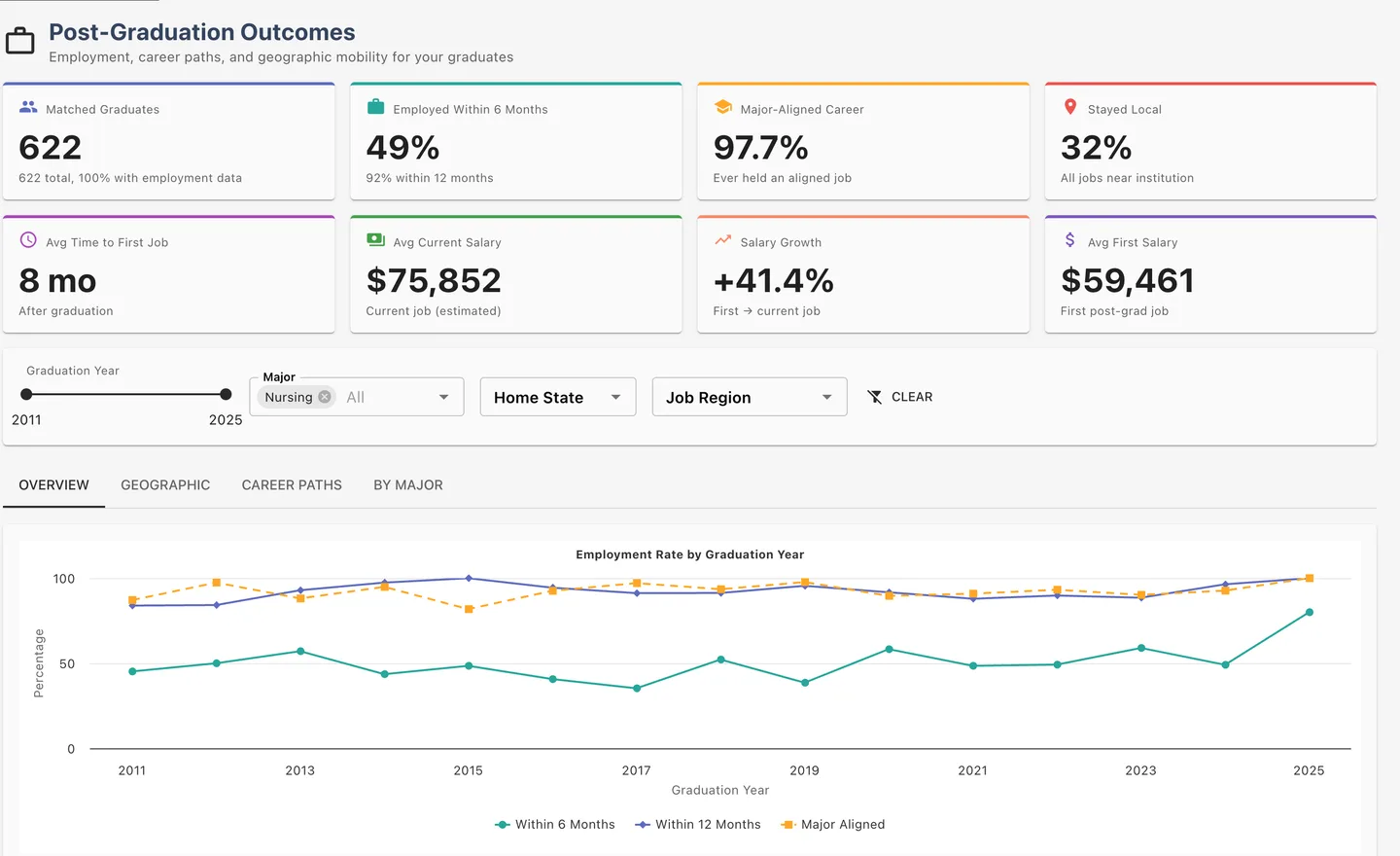Screen dimensions: 1400x856
Task: Click the $75,852 current salary value
Action: 434,281
